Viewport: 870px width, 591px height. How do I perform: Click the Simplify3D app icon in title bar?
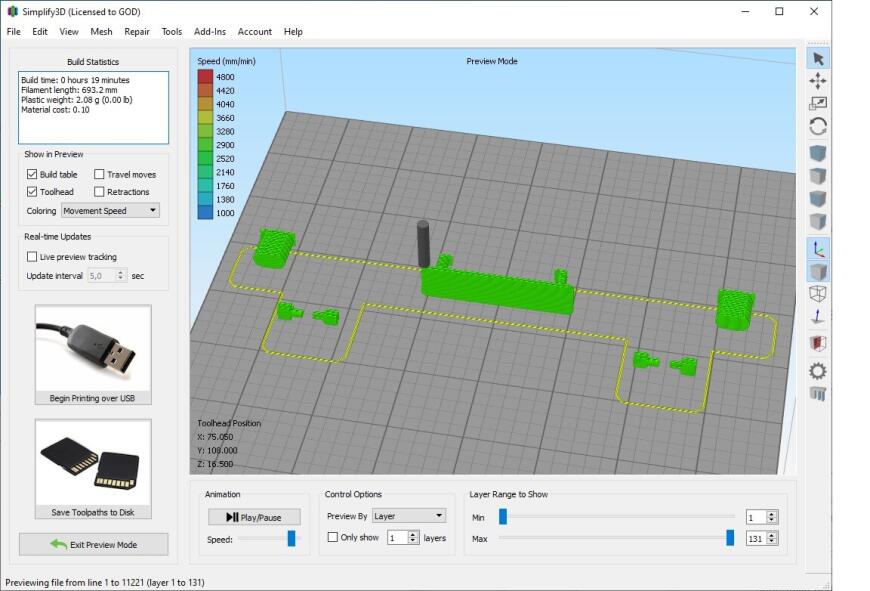click(12, 11)
